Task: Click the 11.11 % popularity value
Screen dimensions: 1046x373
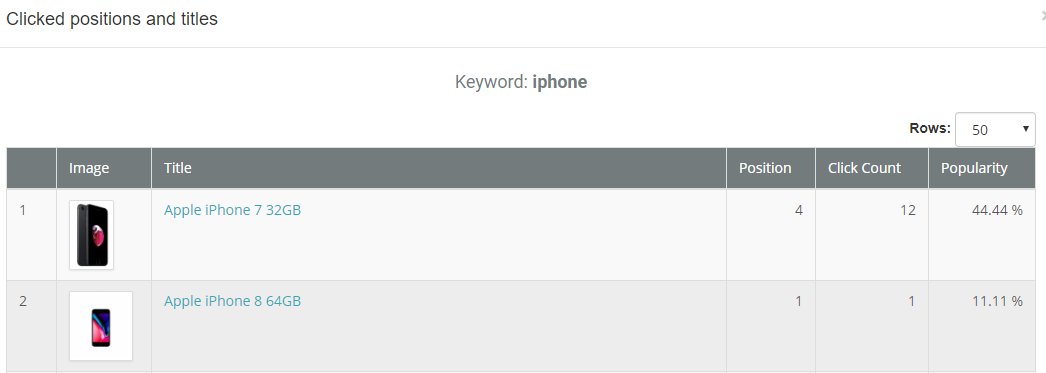Action: point(997,301)
